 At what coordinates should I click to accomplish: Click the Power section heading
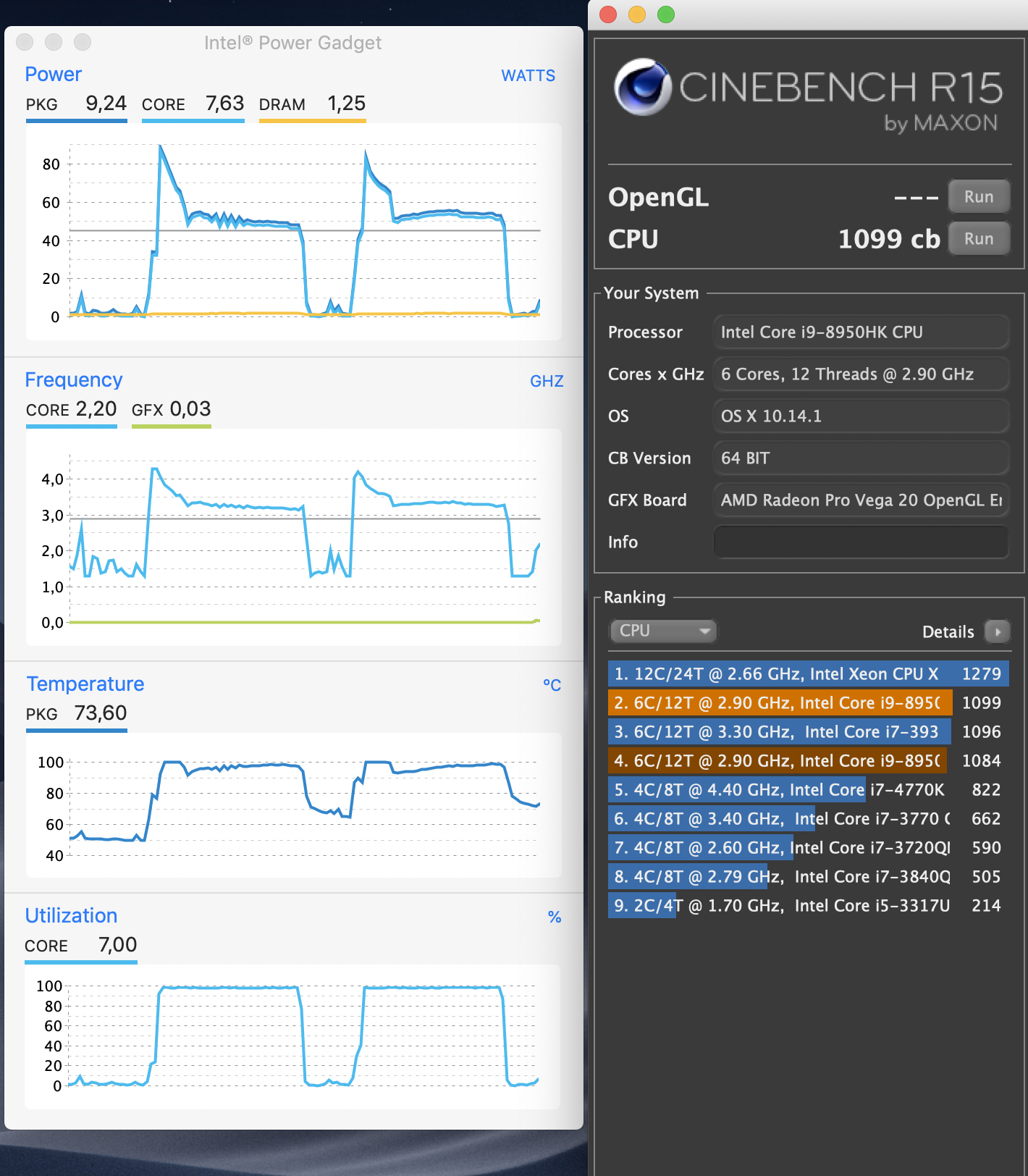point(53,74)
